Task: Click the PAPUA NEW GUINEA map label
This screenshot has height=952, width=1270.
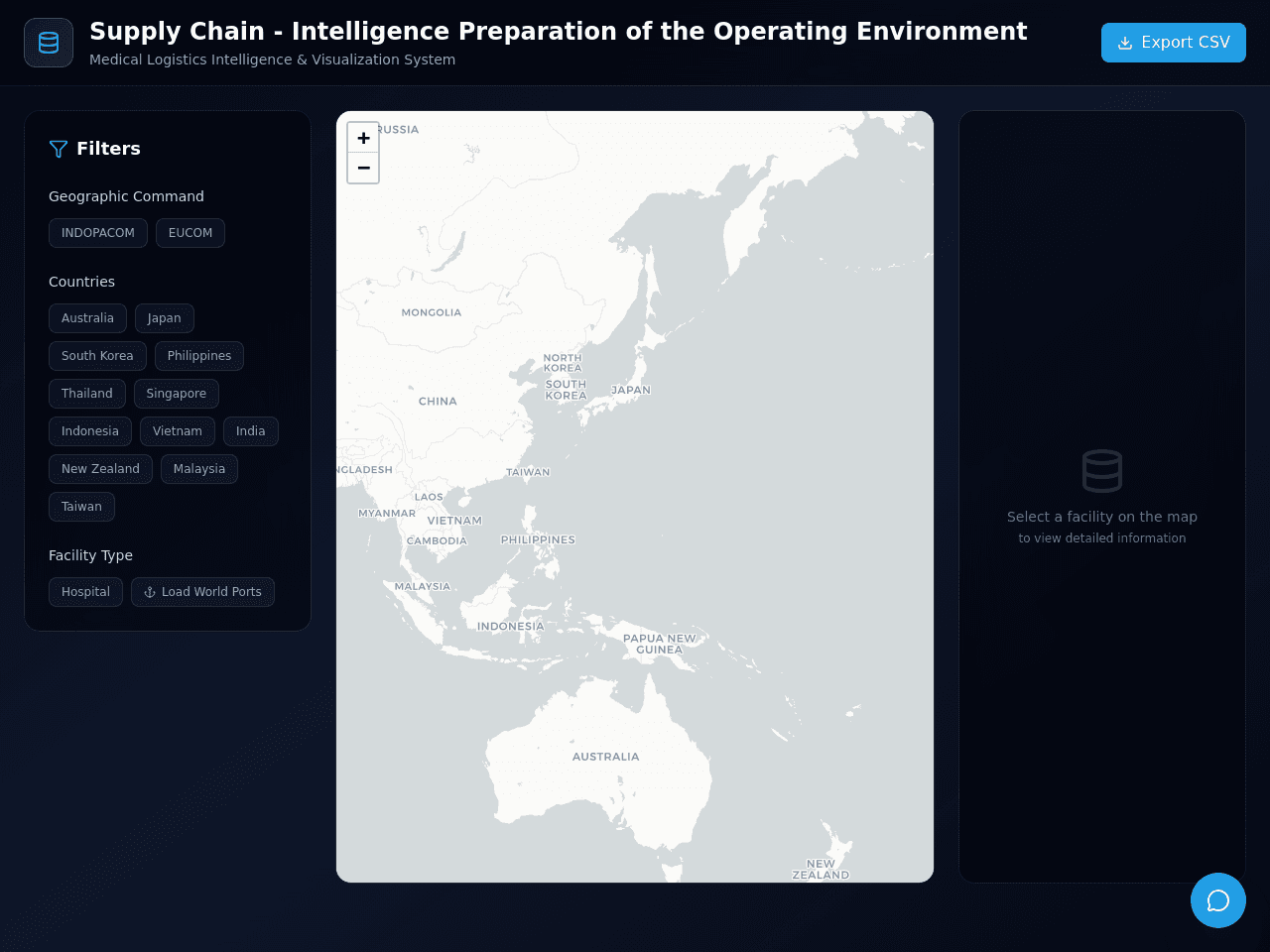Action: pos(660,645)
